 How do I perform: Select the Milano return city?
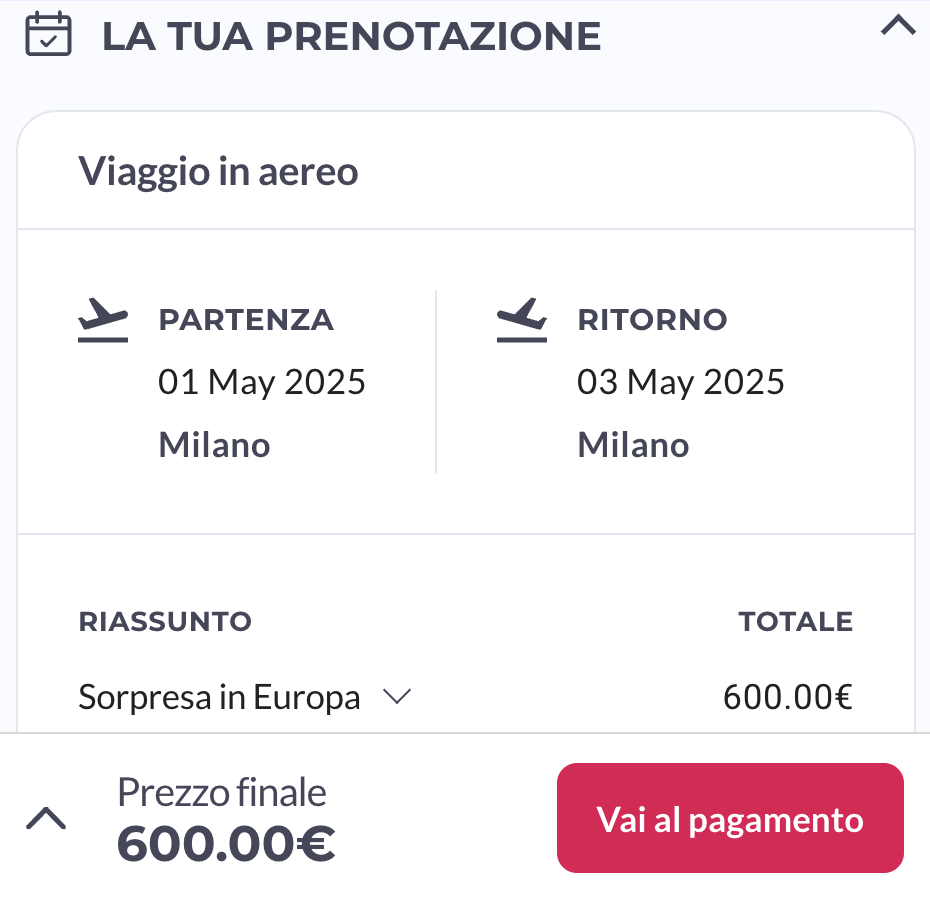(x=633, y=445)
